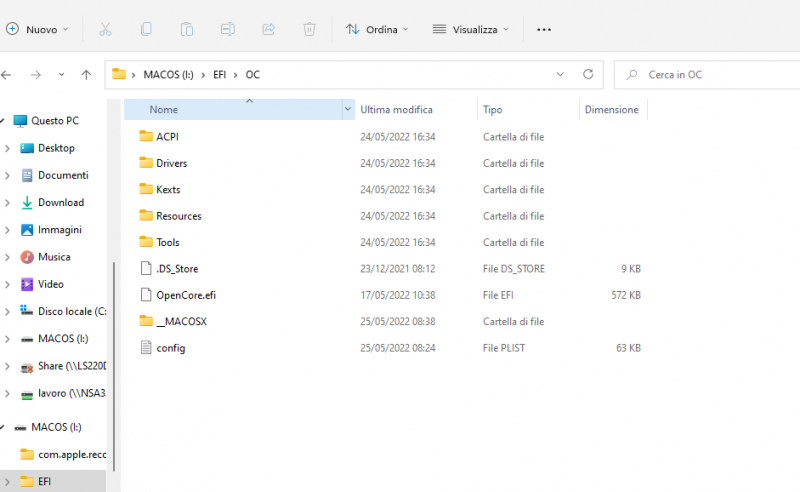Select the config plist file icon

[x=146, y=348]
